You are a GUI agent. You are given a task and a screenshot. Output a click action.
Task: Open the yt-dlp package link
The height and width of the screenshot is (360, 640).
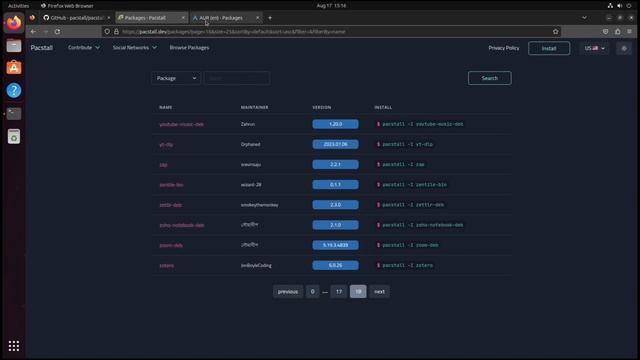[x=166, y=144]
